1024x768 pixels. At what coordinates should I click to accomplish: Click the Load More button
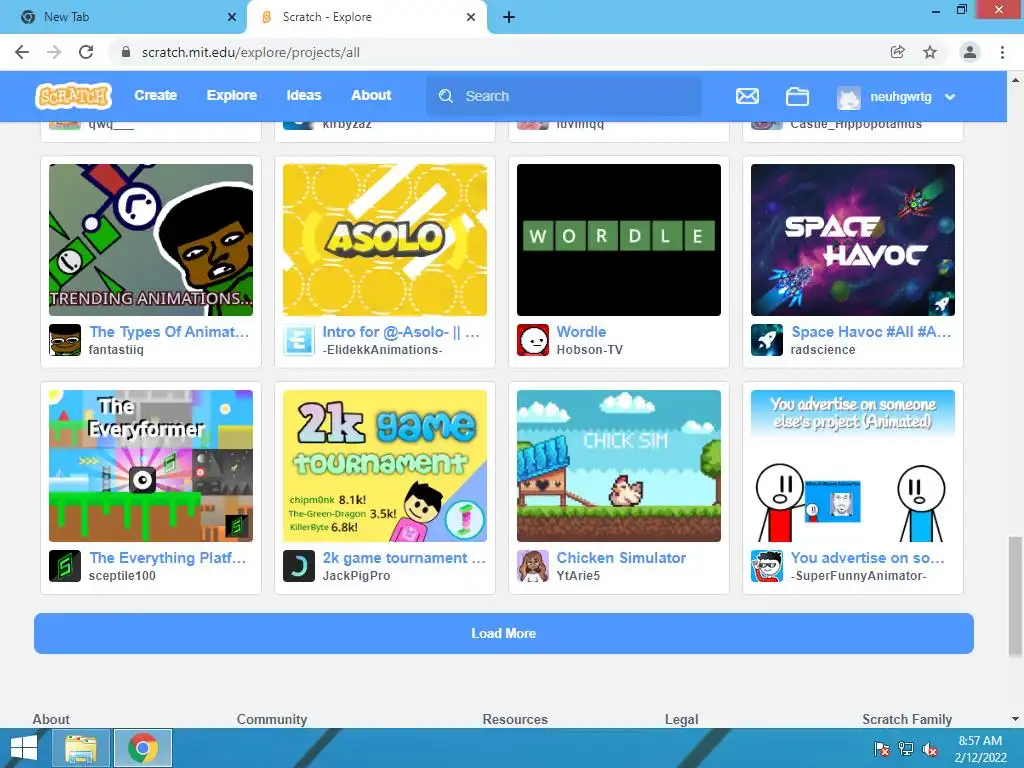click(504, 633)
